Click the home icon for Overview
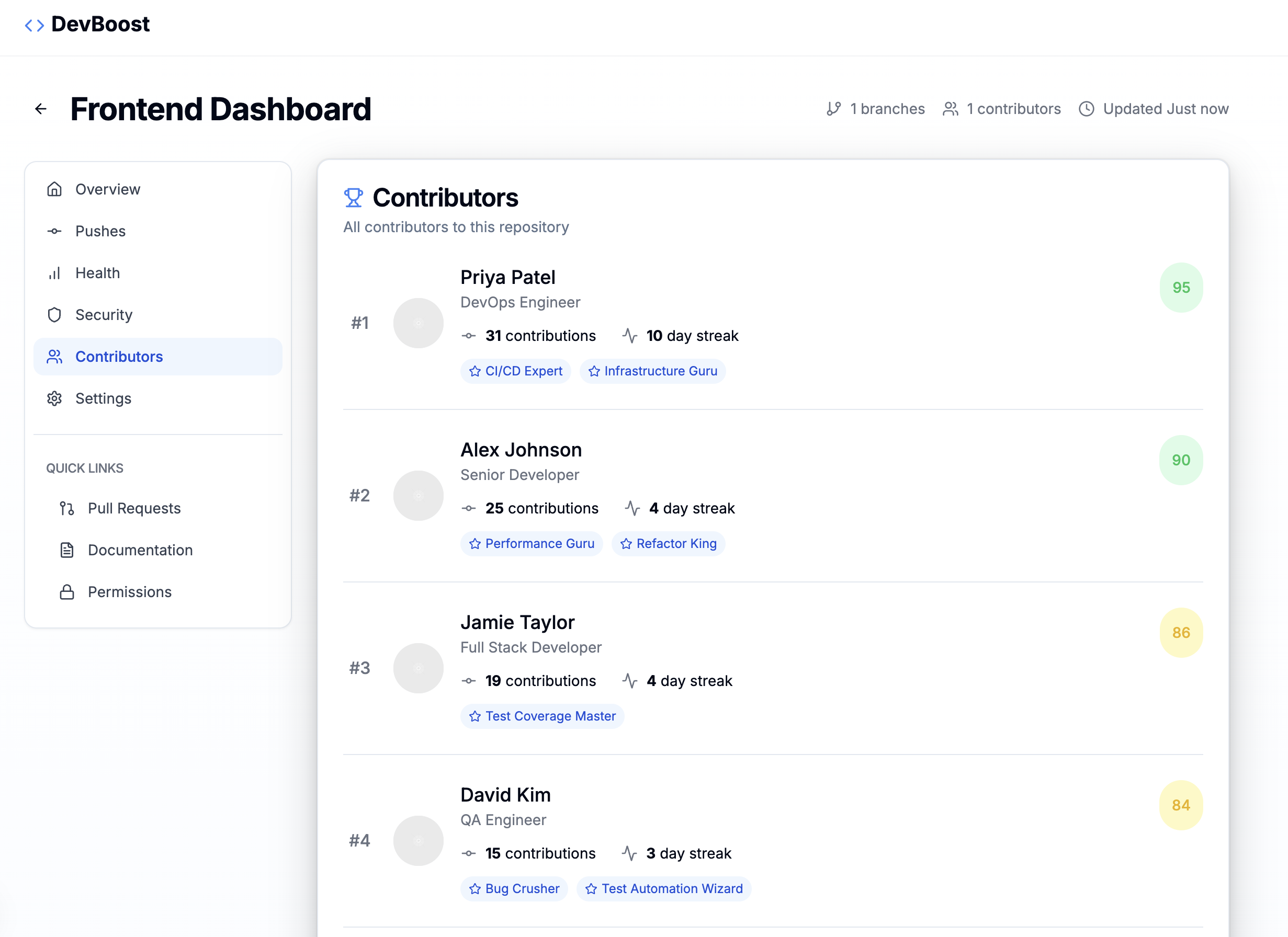 tap(54, 189)
